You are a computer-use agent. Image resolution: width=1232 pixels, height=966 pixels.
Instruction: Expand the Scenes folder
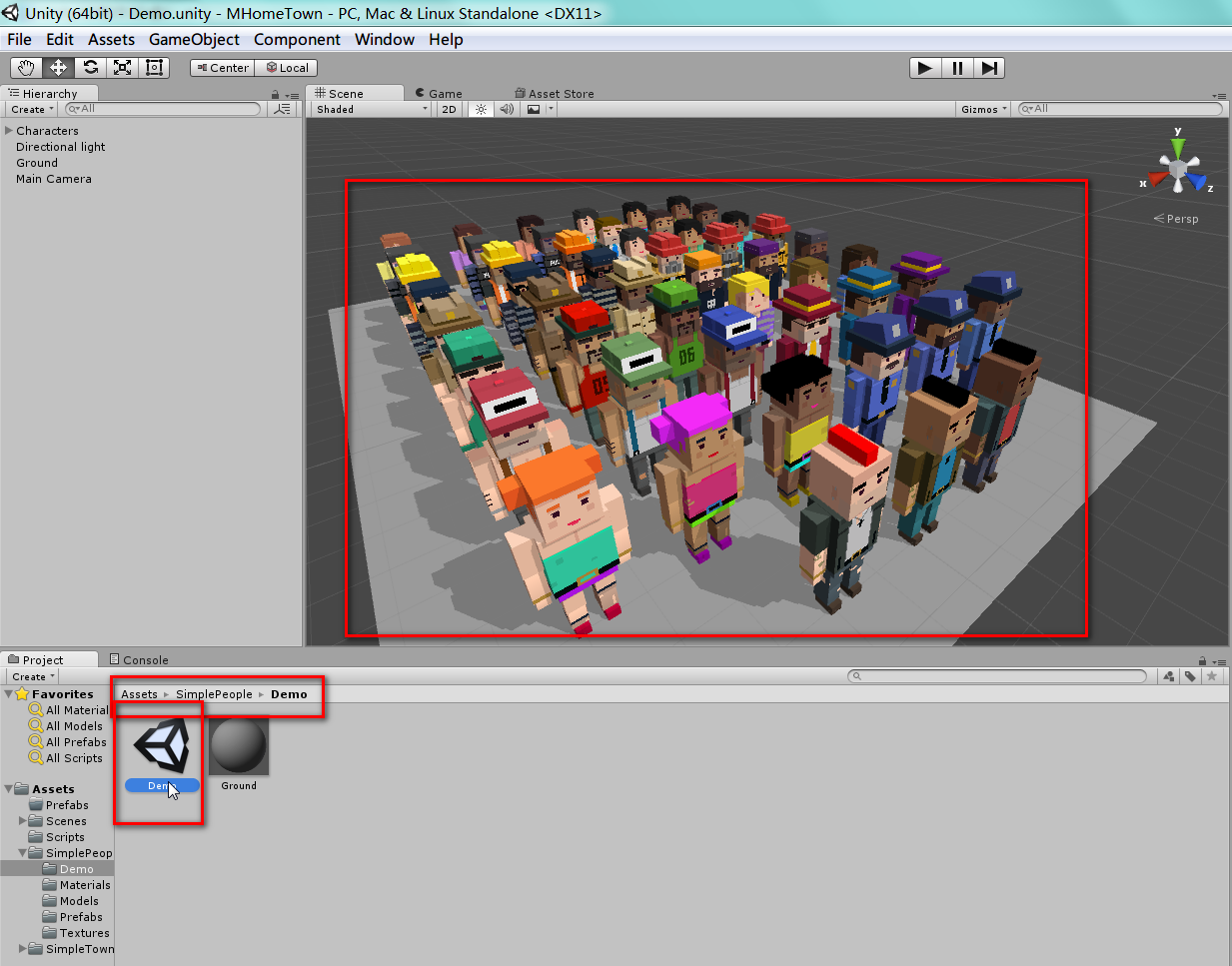click(x=22, y=821)
